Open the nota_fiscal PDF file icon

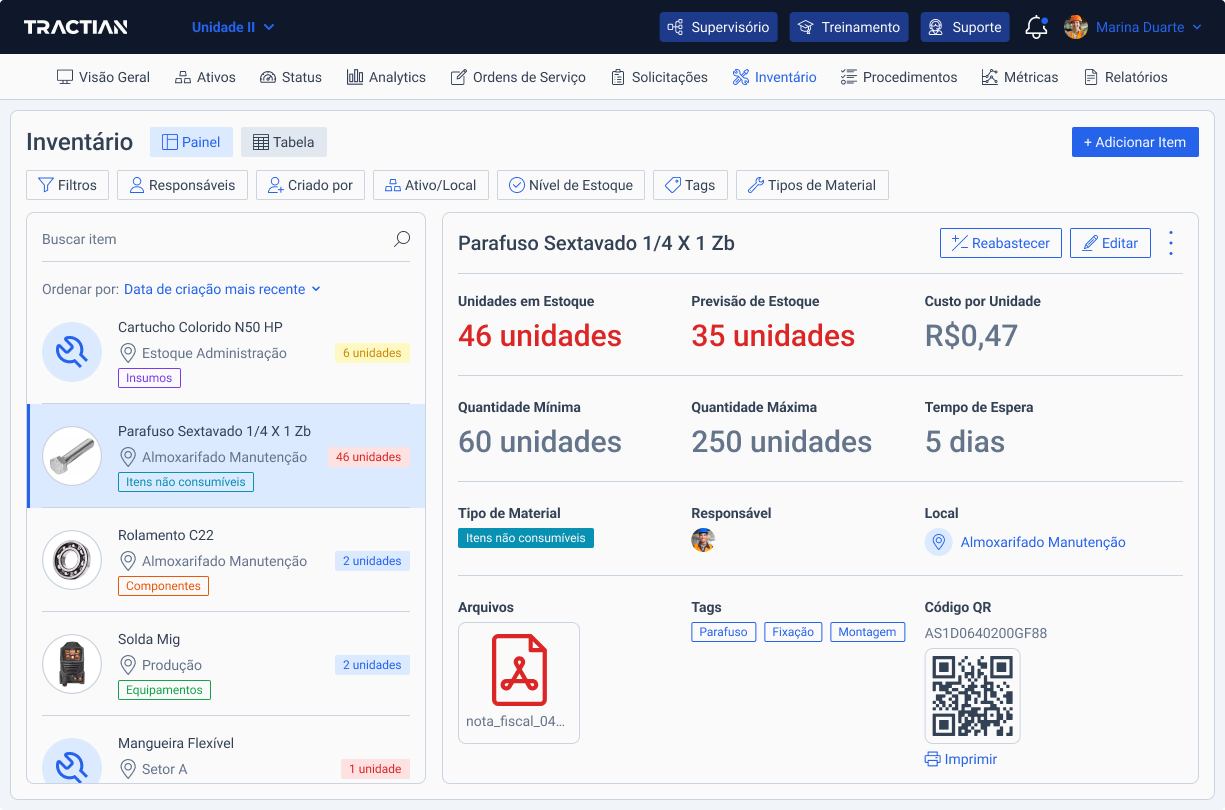pyautogui.click(x=519, y=670)
